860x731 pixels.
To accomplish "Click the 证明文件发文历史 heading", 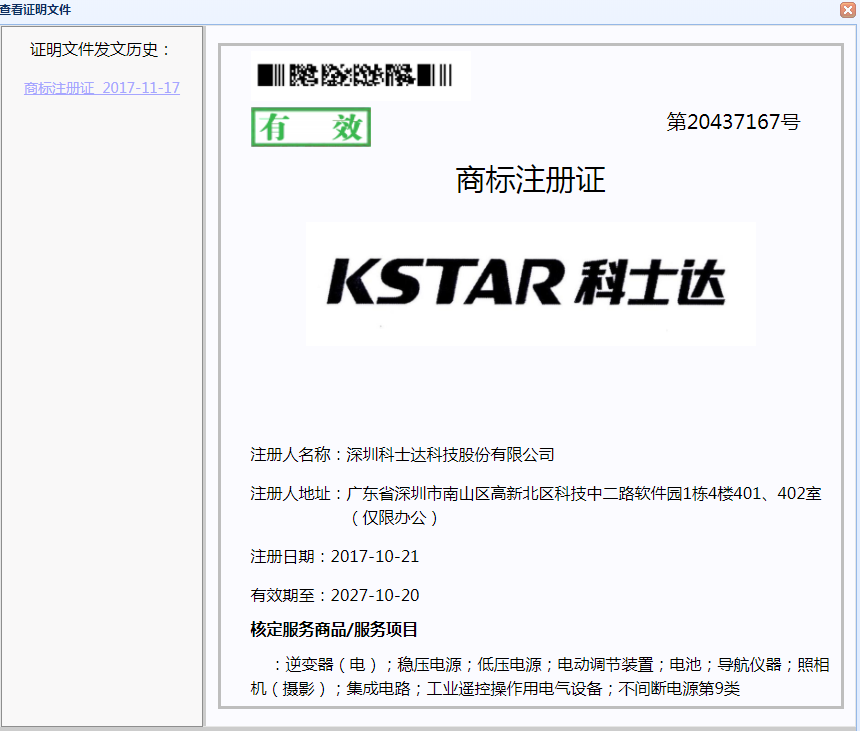I will point(100,50).
